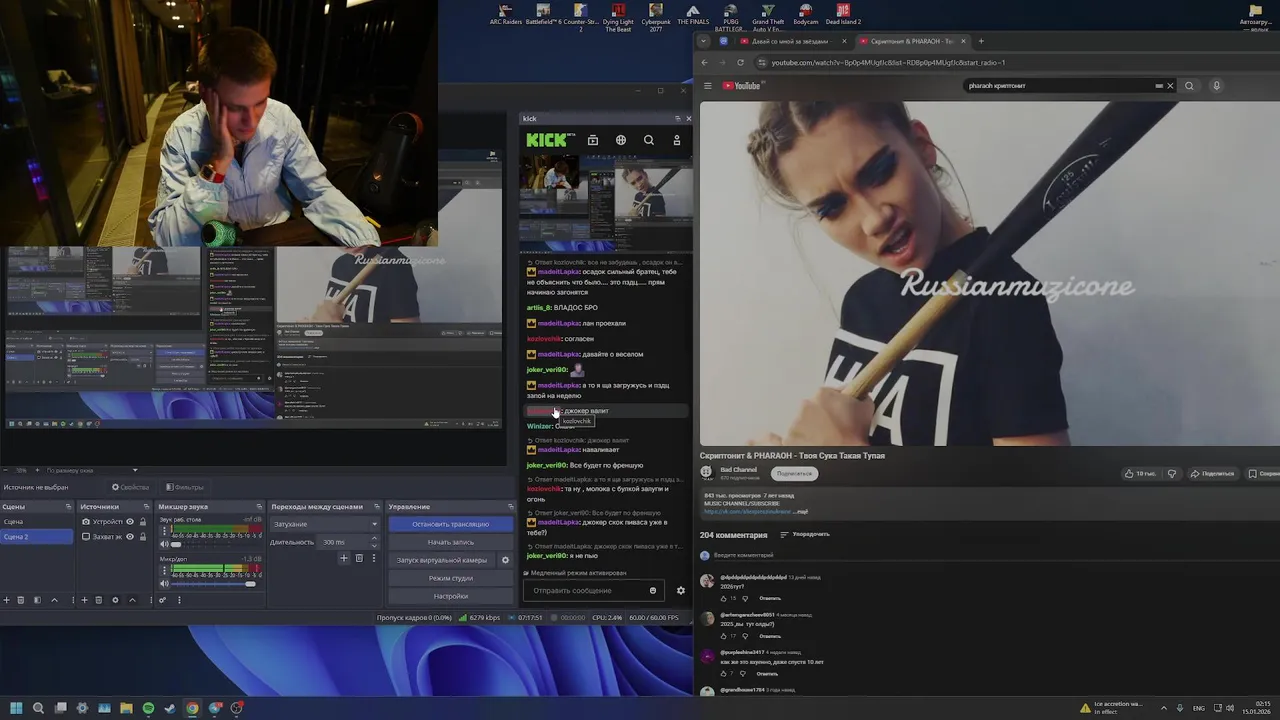Viewport: 1280px width, 720px height.
Task: Open Kick user profile icon
Action: pyautogui.click(x=677, y=140)
